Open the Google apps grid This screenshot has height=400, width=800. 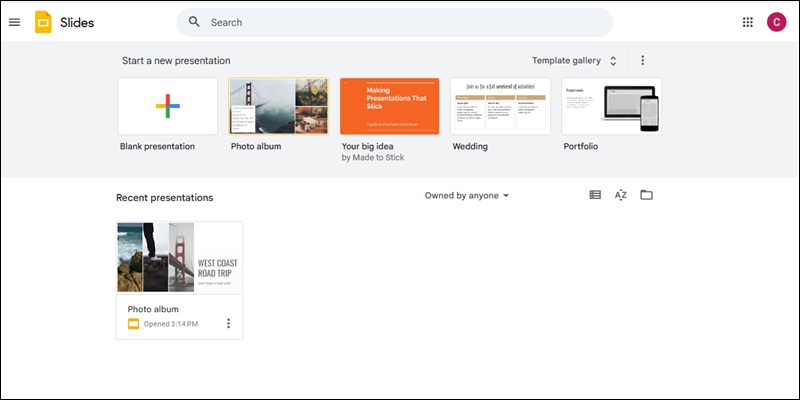point(747,22)
